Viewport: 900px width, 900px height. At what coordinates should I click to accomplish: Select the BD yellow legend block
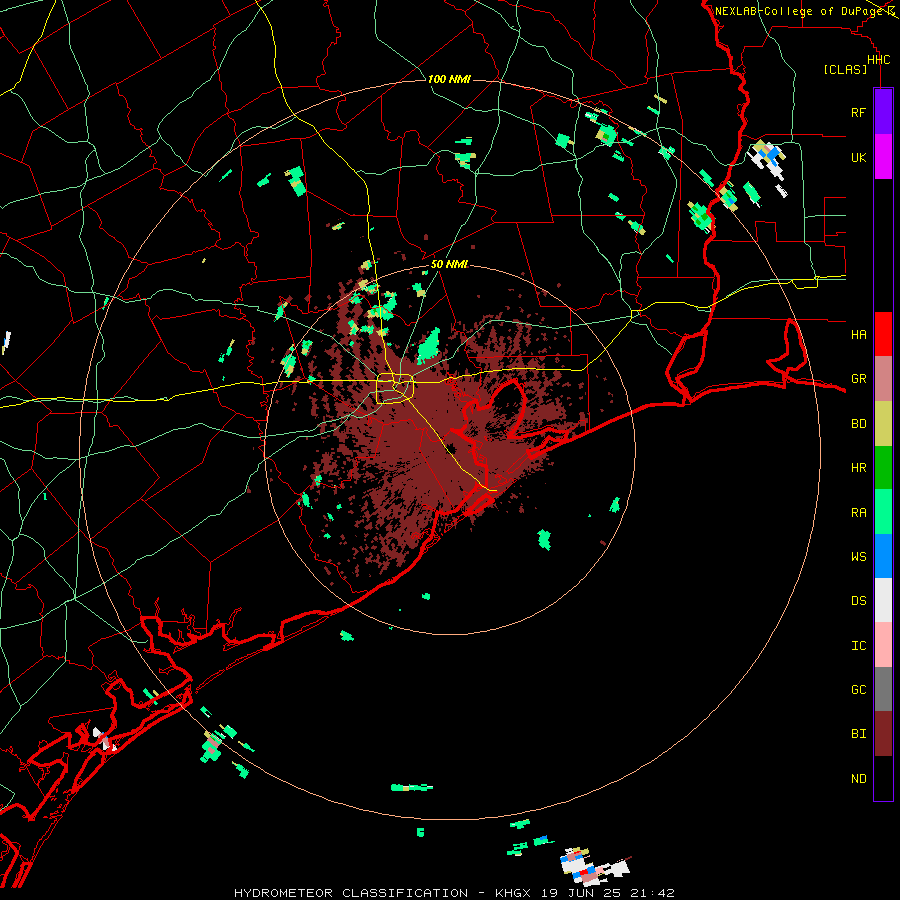tap(883, 423)
